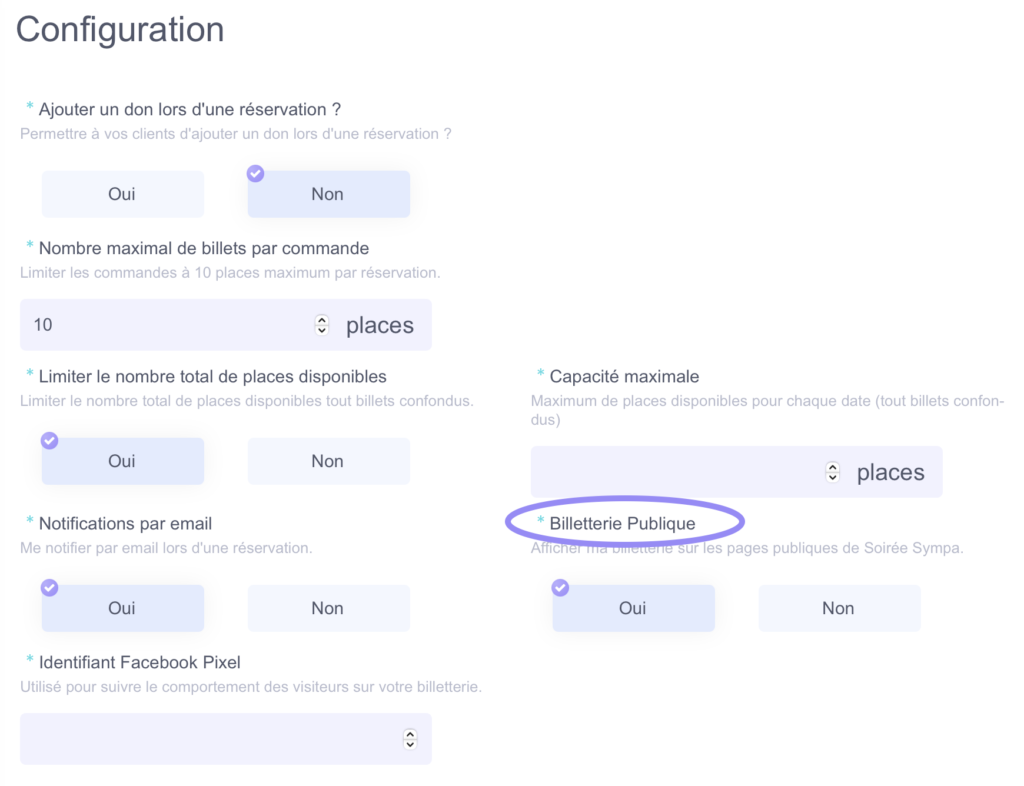Select Oui for adding a donation
1024x786 pixels.
pyautogui.click(x=123, y=194)
